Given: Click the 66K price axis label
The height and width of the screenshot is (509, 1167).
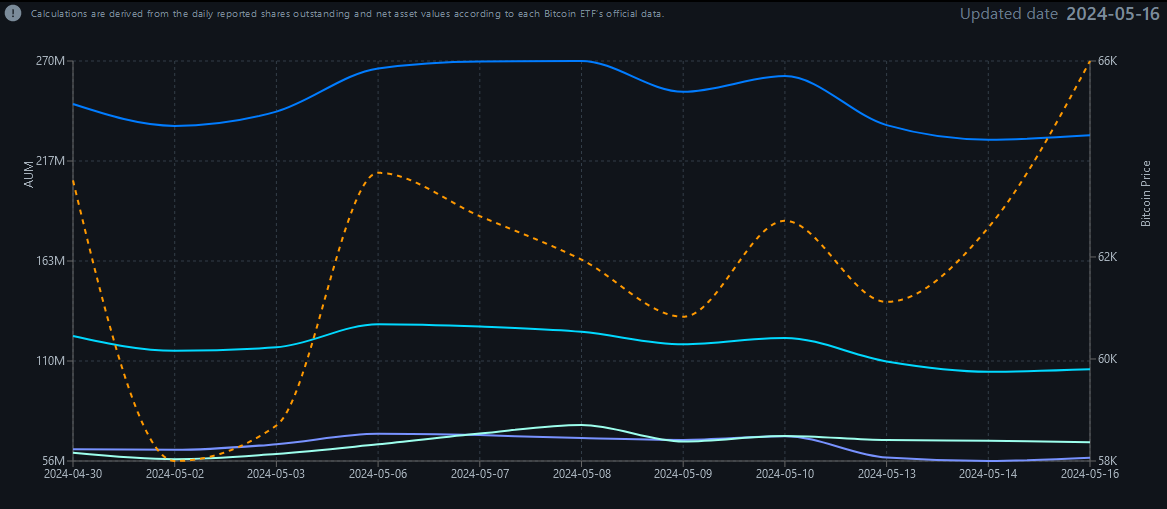Looking at the screenshot, I should (1108, 61).
